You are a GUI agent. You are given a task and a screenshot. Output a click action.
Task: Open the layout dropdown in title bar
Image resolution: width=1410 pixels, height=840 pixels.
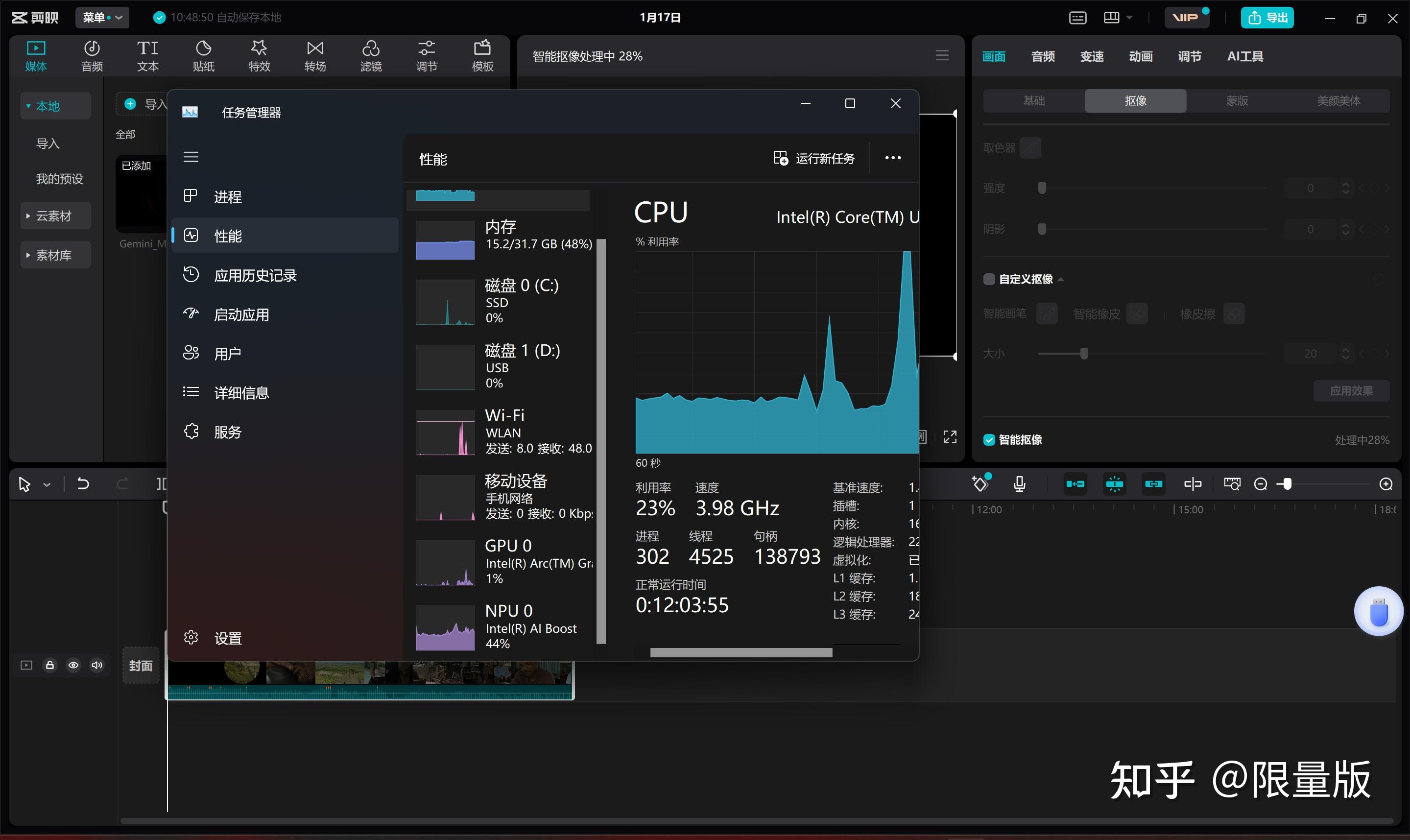(1118, 18)
